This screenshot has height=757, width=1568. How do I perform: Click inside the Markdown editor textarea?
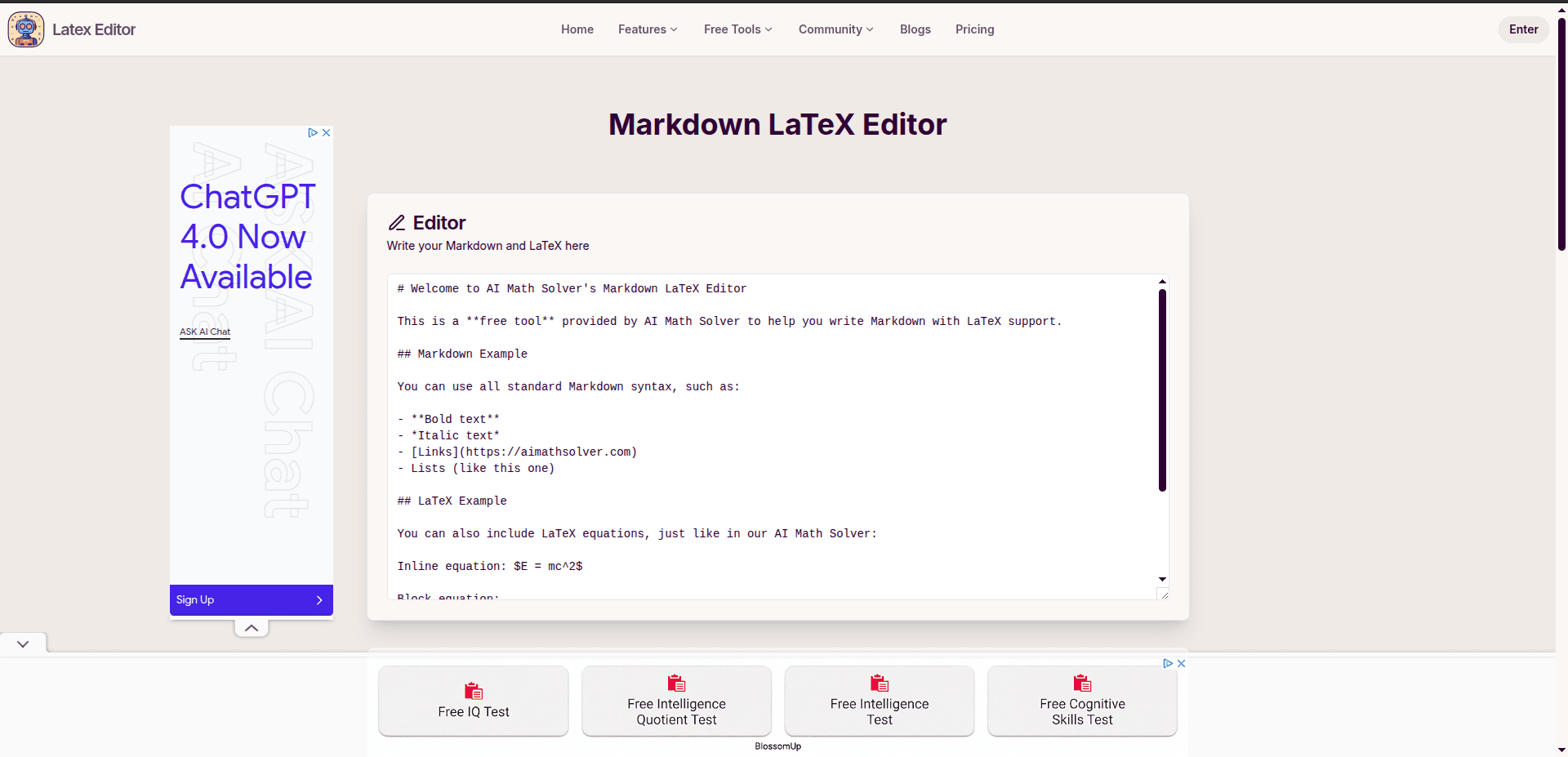tap(773, 437)
